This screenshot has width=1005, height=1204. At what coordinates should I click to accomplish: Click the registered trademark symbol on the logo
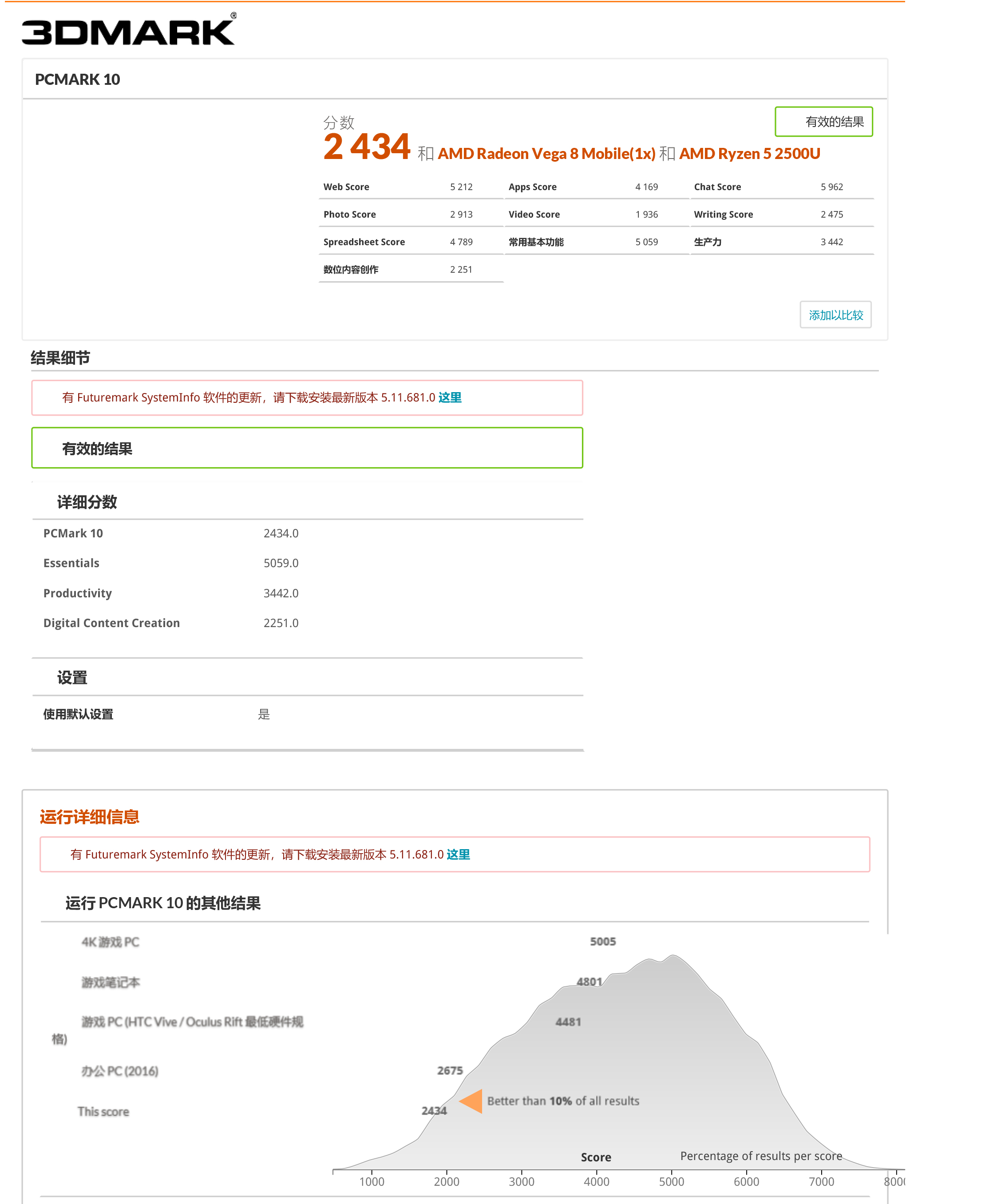pyautogui.click(x=234, y=16)
